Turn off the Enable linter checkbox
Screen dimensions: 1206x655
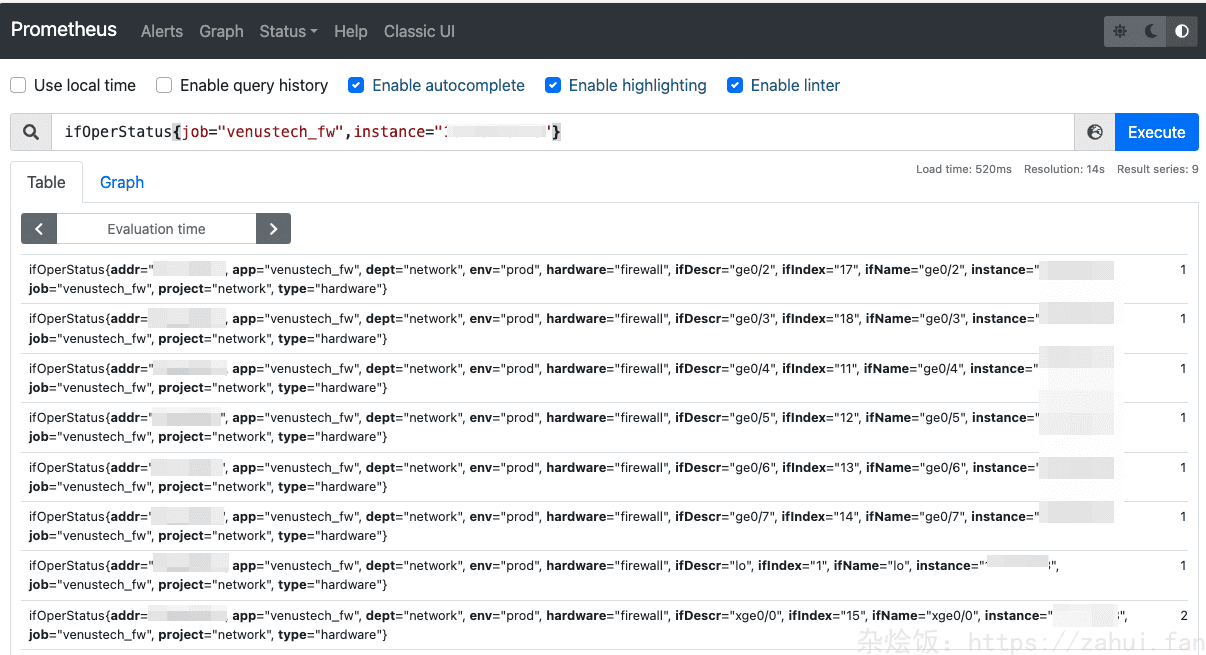point(735,86)
